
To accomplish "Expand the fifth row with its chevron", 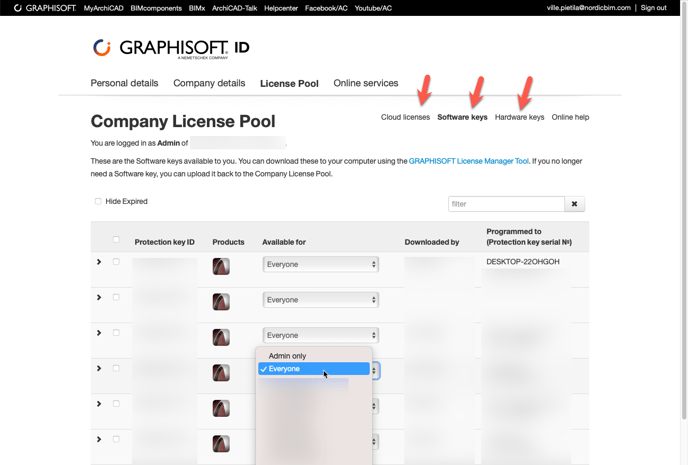I will (x=99, y=404).
